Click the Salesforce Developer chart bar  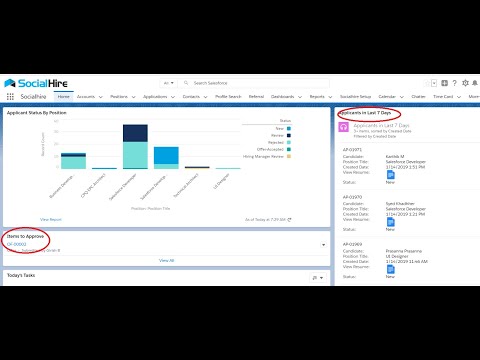point(135,147)
